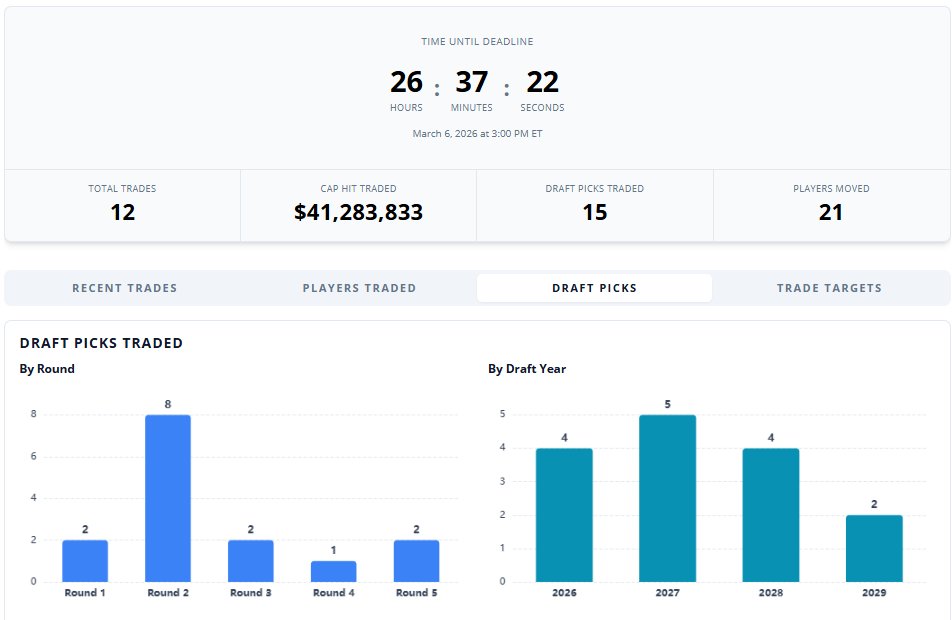Click the Total Trades stat card
Screen dimensions: 952x620
[122, 205]
